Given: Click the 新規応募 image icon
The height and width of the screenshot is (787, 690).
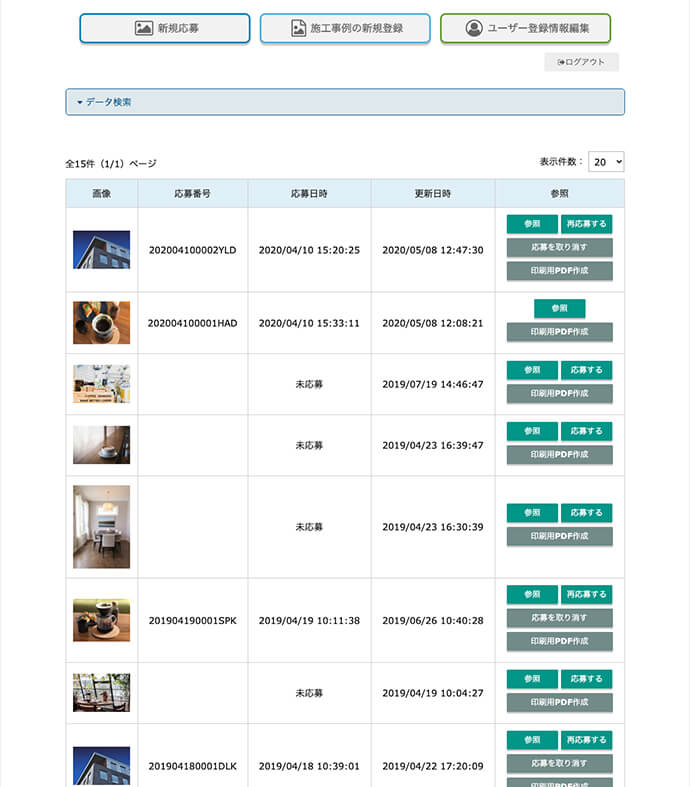Looking at the screenshot, I should pyautogui.click(x=144, y=28).
